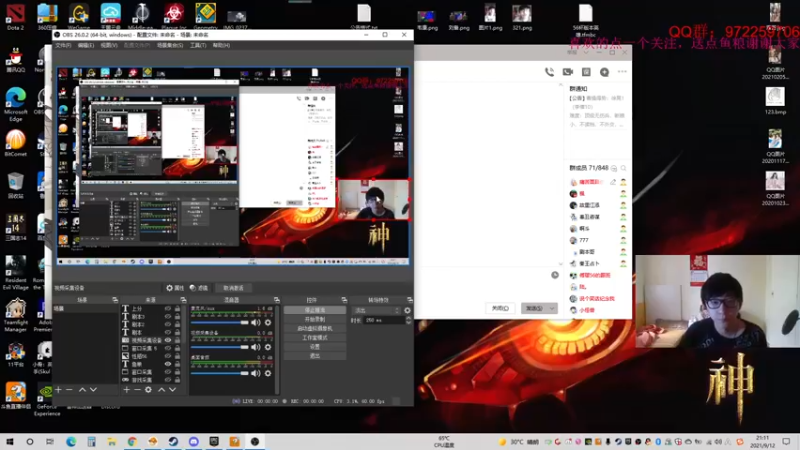This screenshot has width=800, height=450.
Task: Toggle lock on the video capture device source
Action: coord(177,340)
